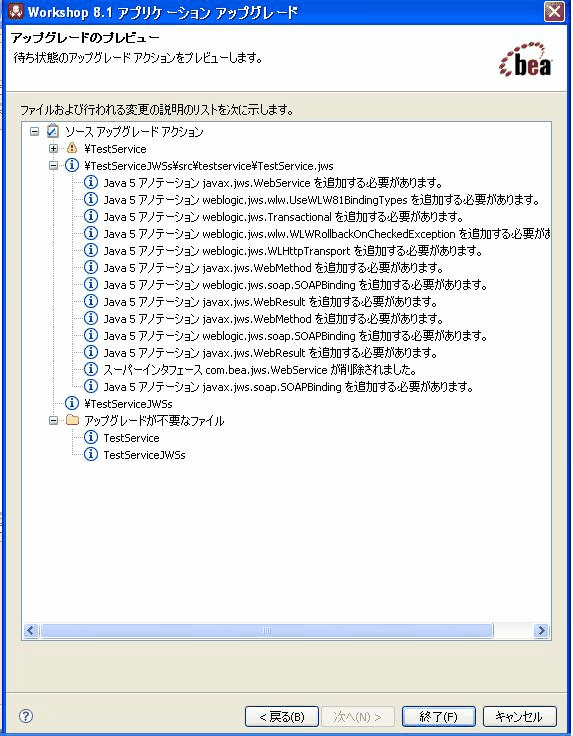Screen dimensions: 573x736
Task: Select the javax.jws.soap.SOAPBinding annotation row
Action: 288,387
